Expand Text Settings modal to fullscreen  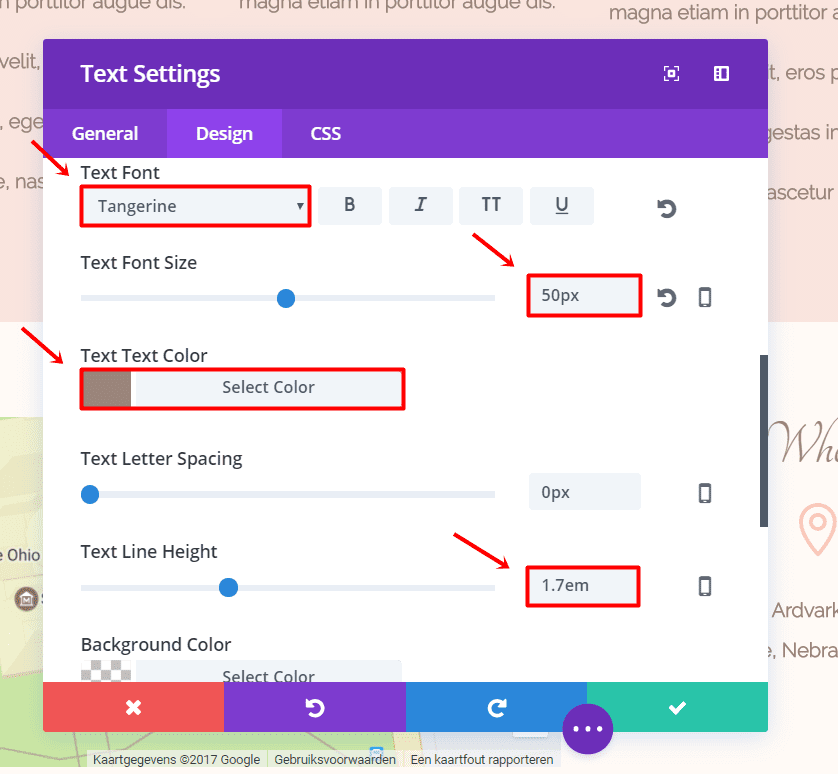(x=671, y=73)
